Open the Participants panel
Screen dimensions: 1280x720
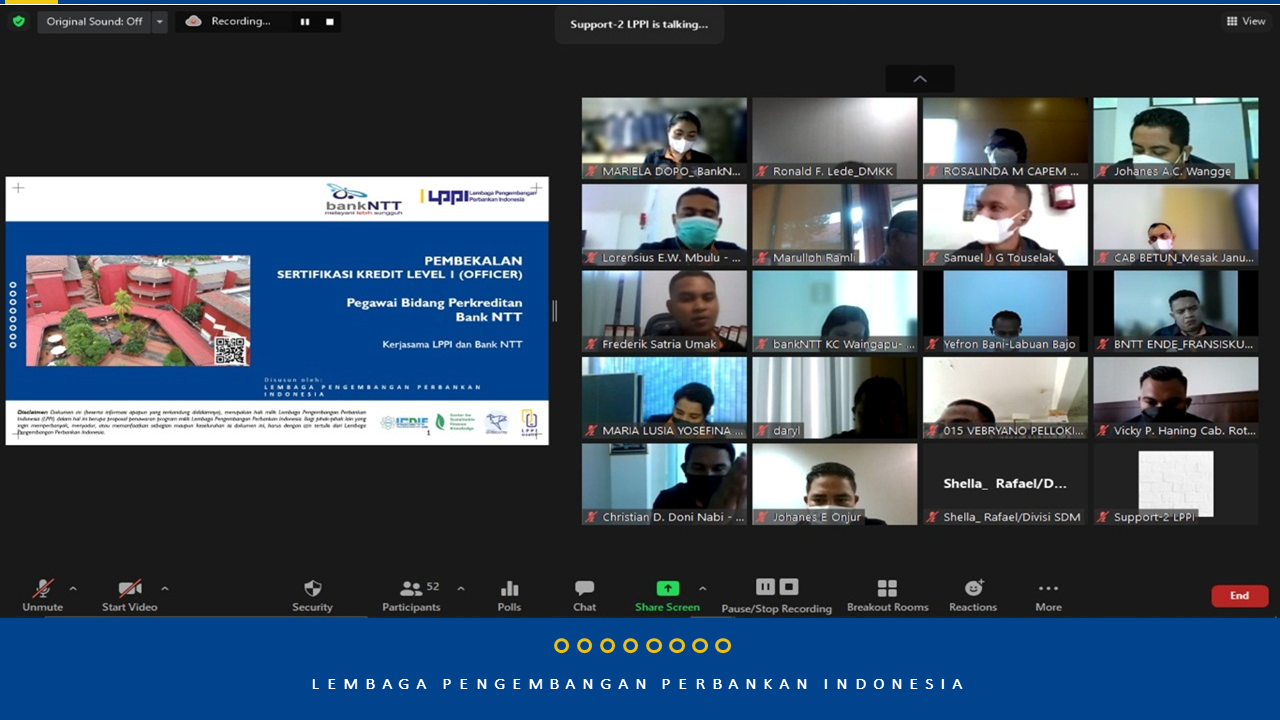pyautogui.click(x=411, y=595)
